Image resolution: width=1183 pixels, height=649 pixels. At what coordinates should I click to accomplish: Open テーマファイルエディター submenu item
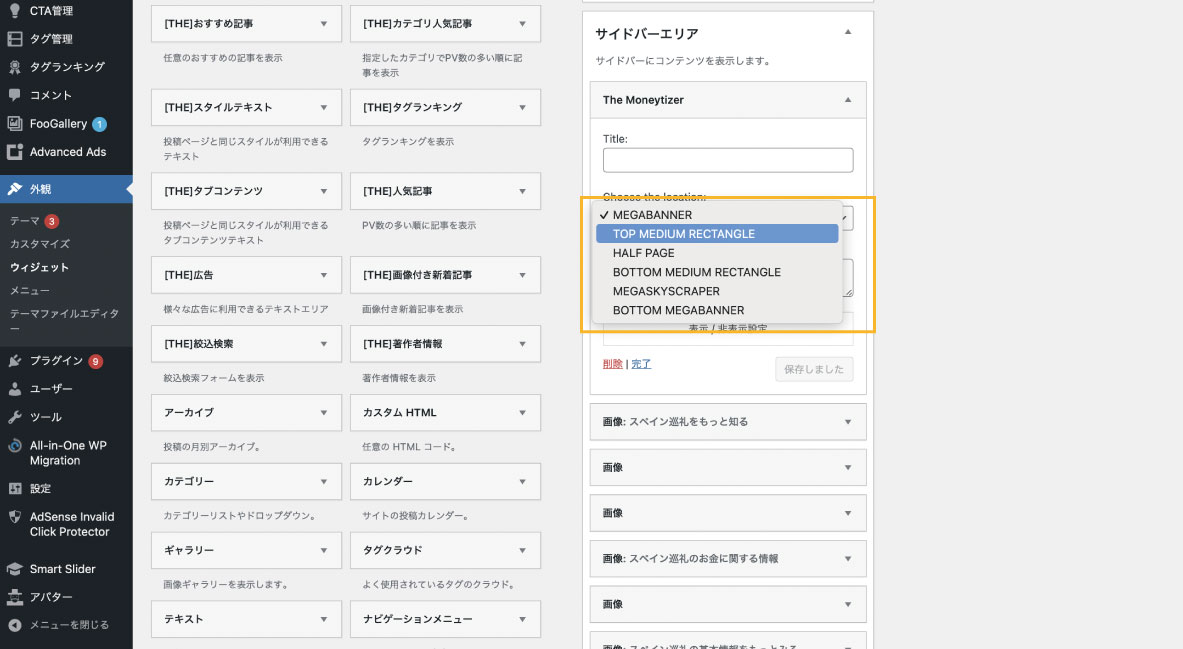[65, 321]
